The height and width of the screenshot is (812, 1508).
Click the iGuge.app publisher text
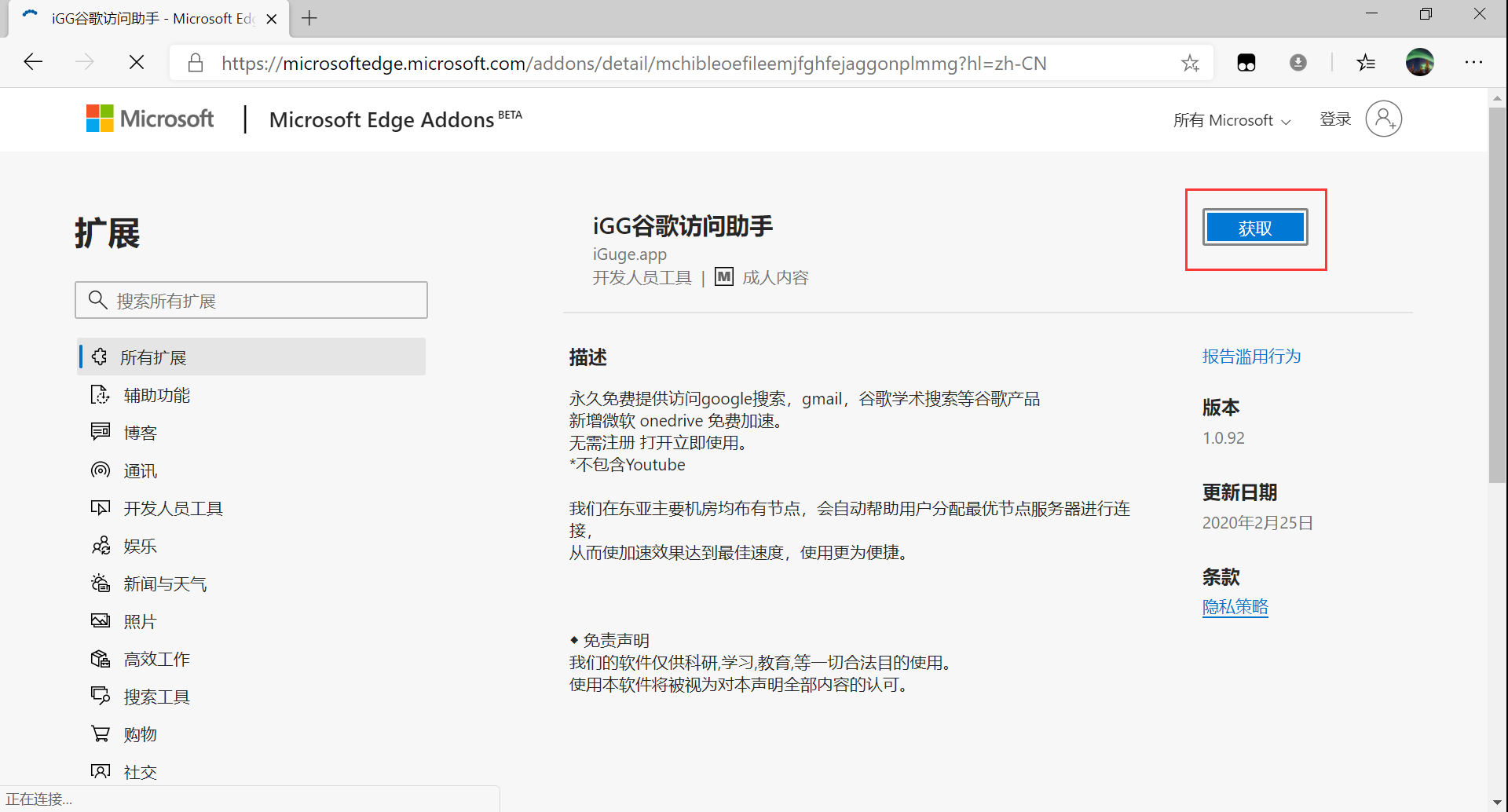point(630,254)
